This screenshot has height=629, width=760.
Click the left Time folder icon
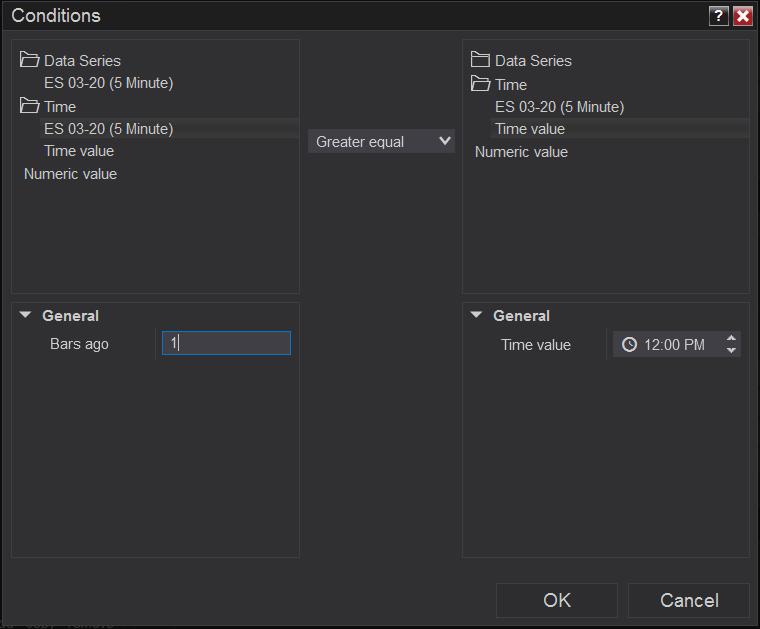(x=29, y=106)
